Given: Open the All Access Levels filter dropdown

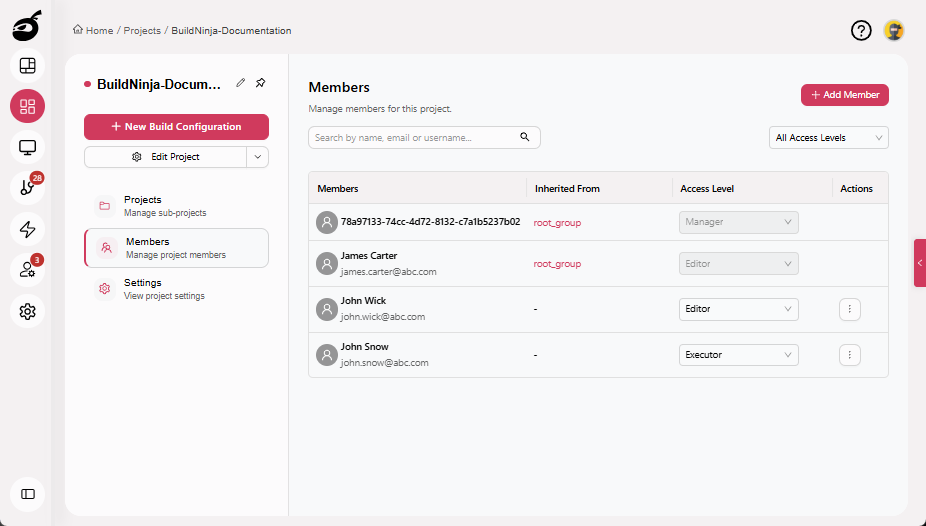Looking at the screenshot, I should coord(829,138).
